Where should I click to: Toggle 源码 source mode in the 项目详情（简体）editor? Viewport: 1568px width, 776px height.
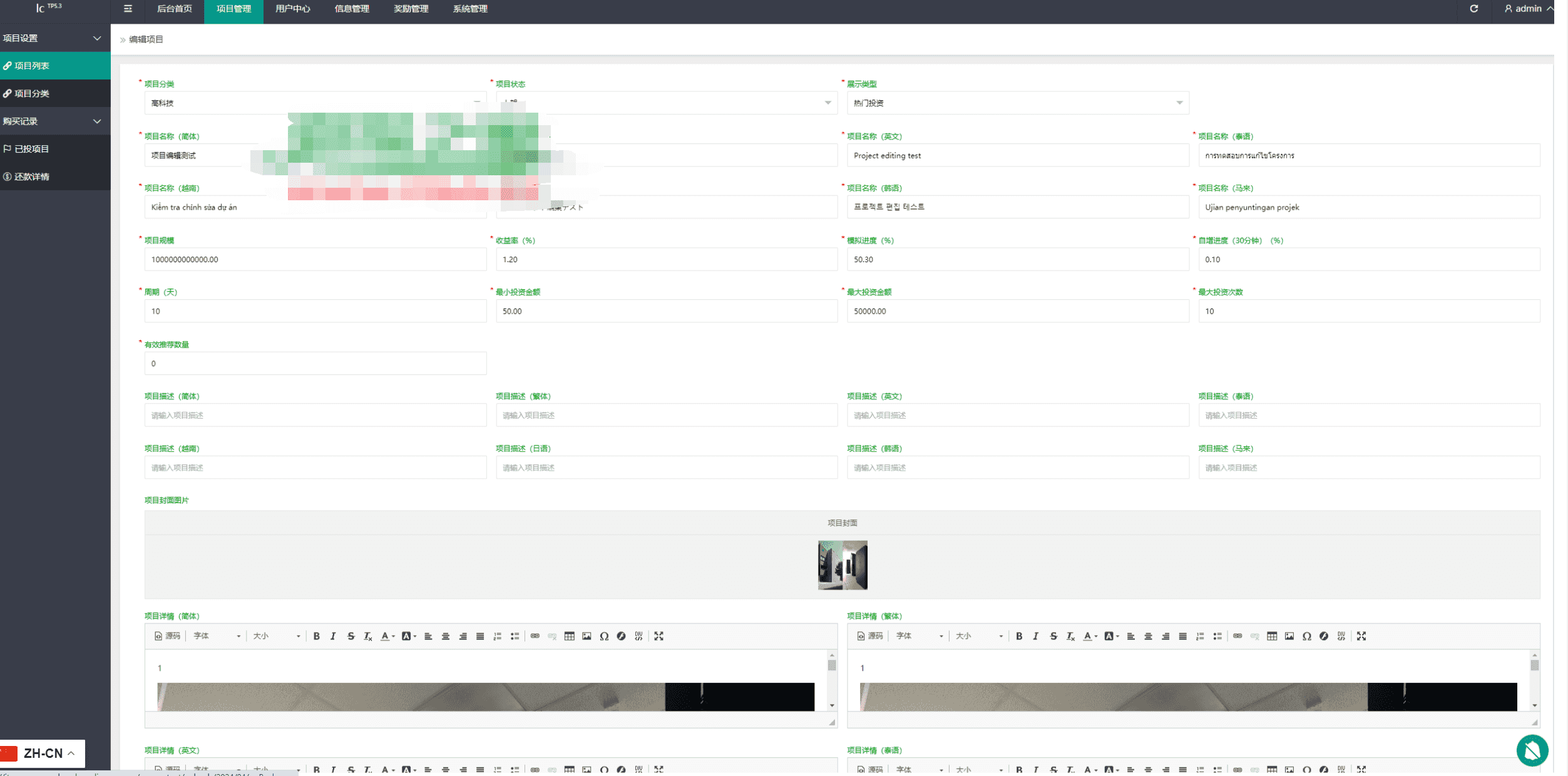pyautogui.click(x=167, y=636)
